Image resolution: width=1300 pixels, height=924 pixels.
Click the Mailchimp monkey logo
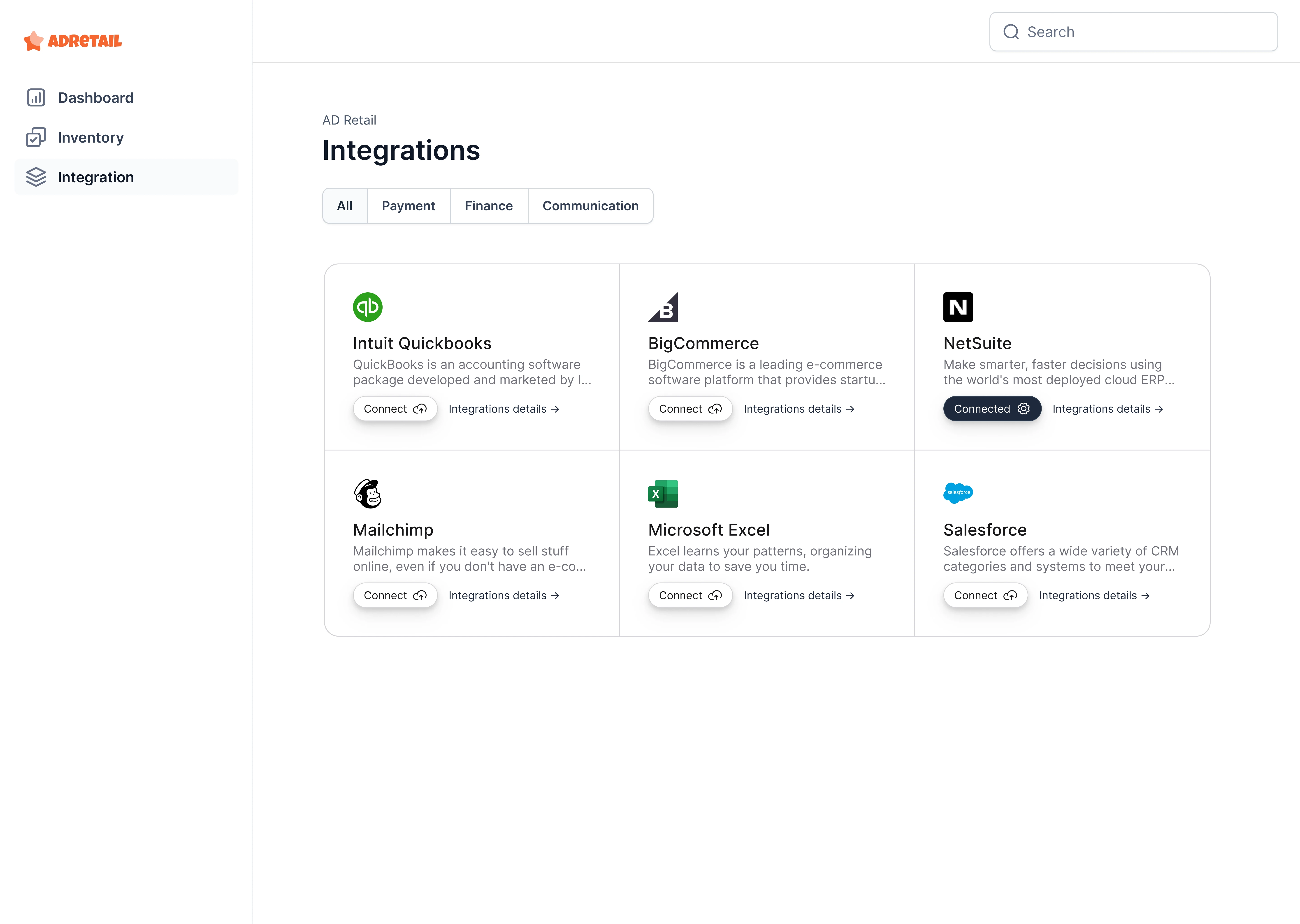(368, 493)
